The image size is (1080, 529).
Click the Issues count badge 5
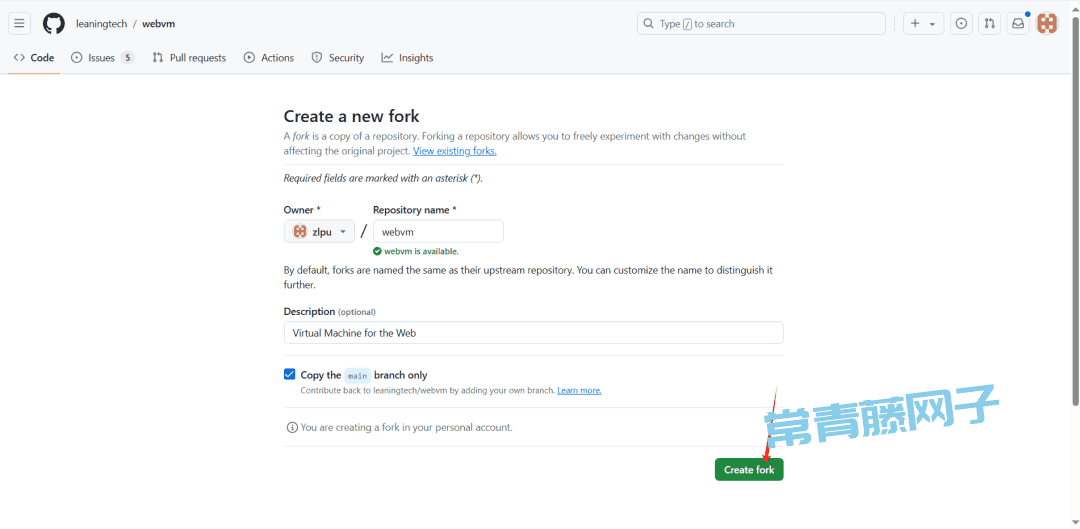127,58
